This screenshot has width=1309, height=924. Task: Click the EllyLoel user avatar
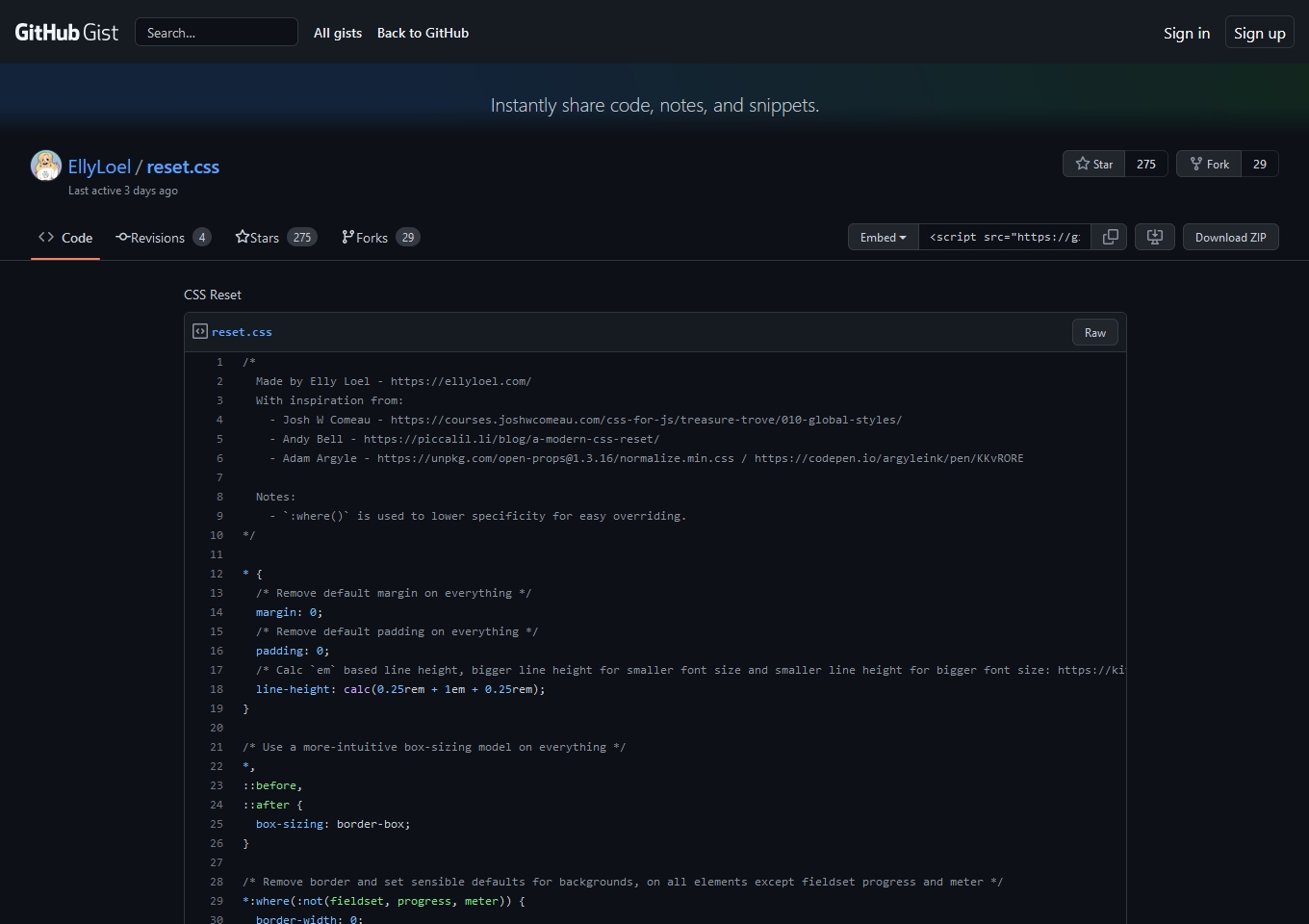click(46, 166)
